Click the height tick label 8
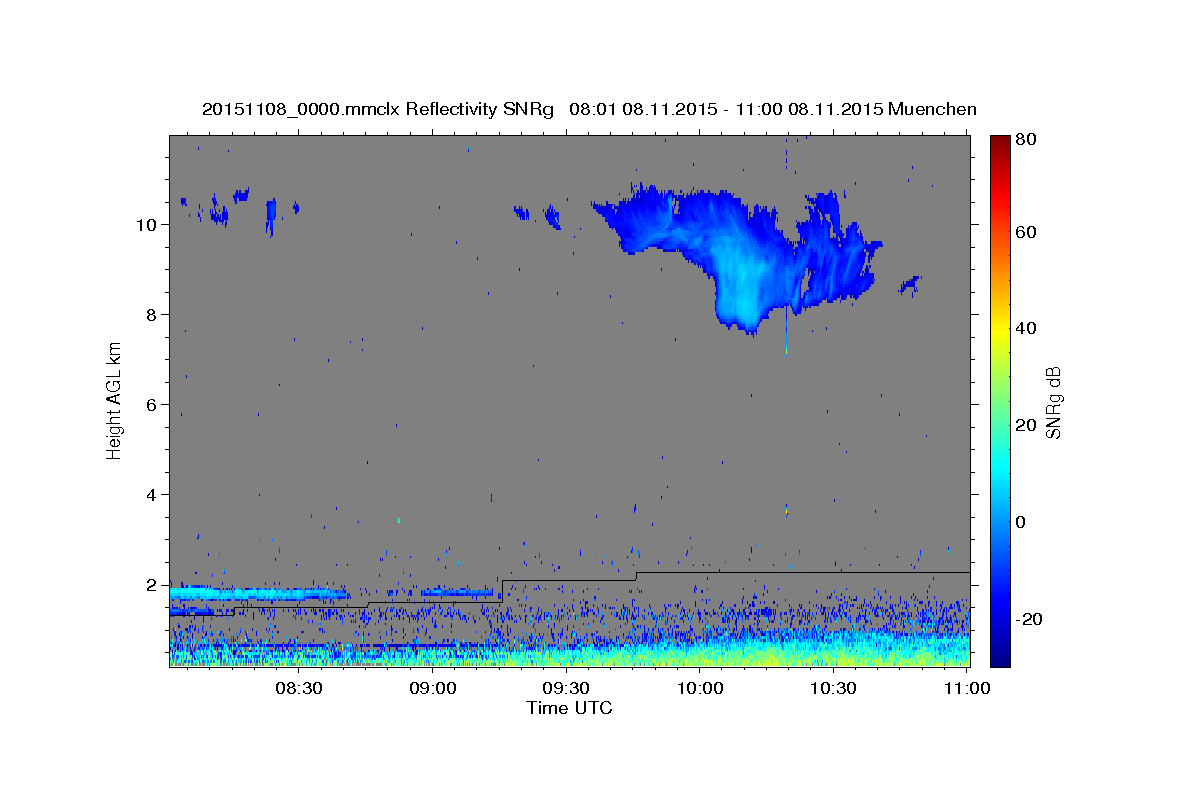The height and width of the screenshot is (800, 1200). click(153, 315)
